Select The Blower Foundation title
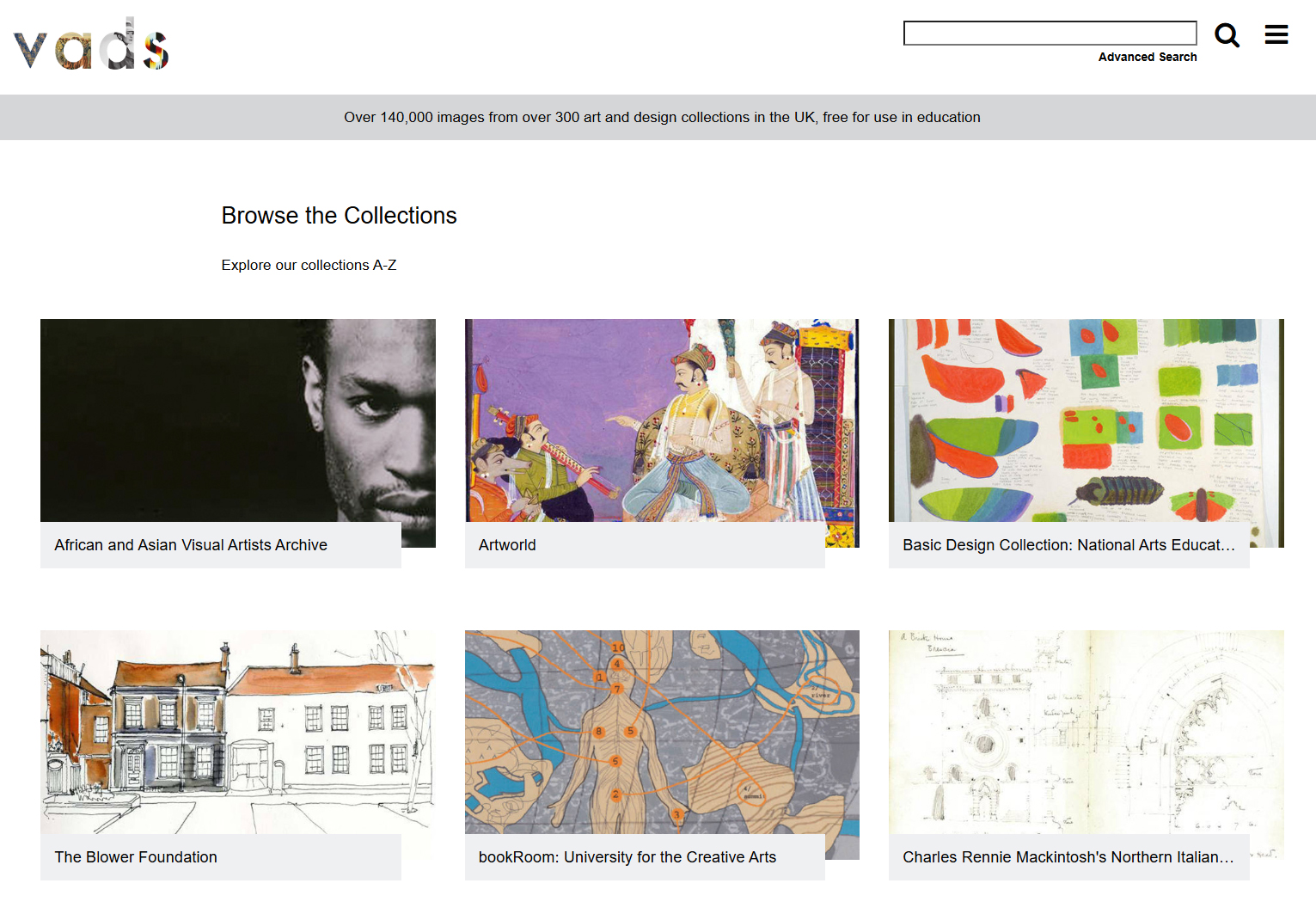The image size is (1316, 914). point(136,857)
